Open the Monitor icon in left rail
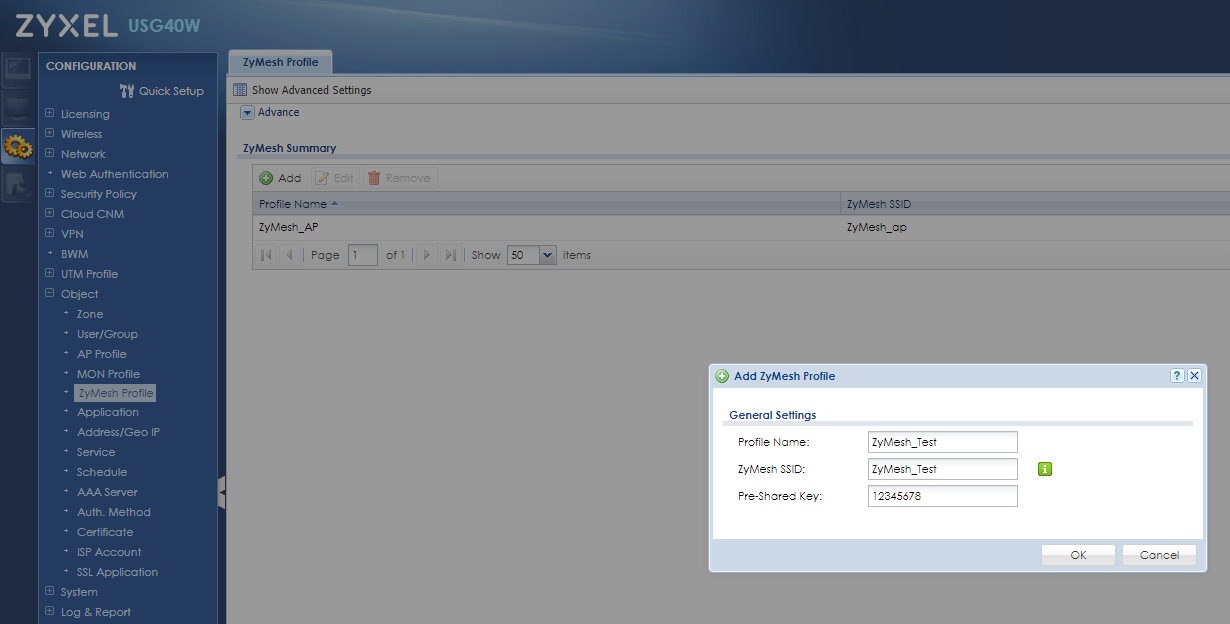 click(18, 108)
